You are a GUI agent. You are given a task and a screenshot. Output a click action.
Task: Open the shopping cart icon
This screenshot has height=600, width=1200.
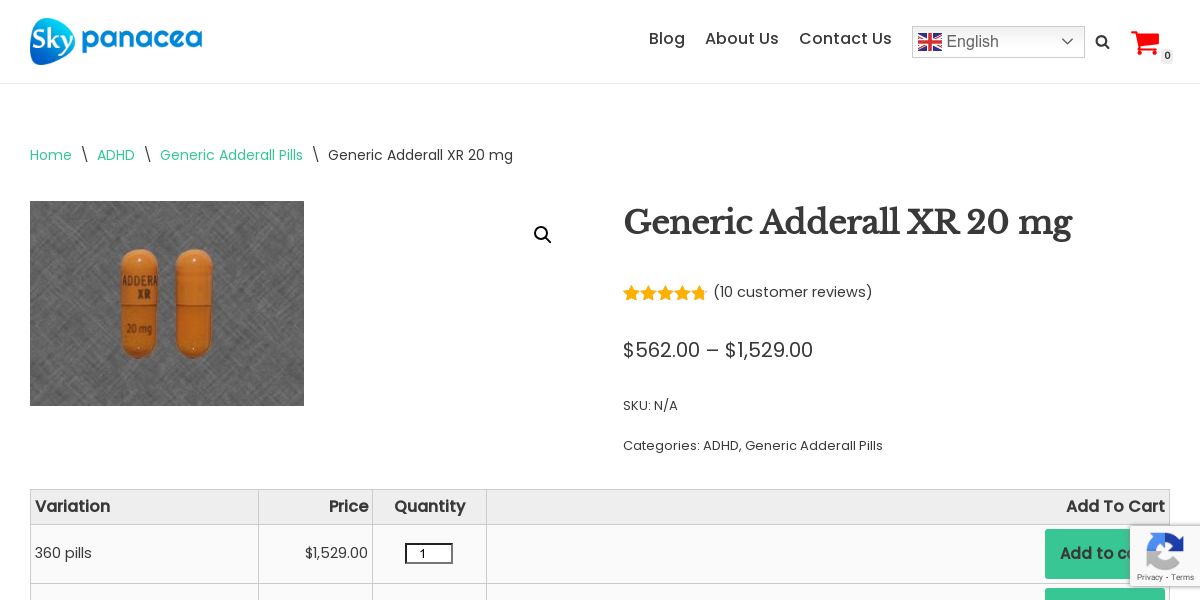1145,43
